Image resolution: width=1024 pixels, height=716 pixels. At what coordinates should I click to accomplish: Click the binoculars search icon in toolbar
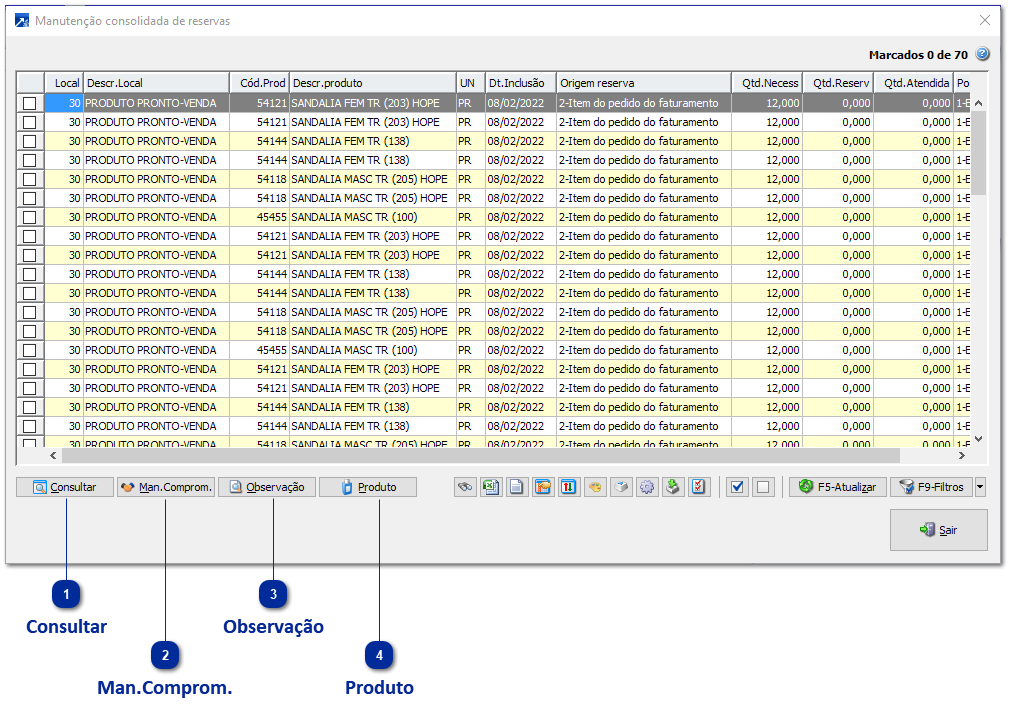click(465, 487)
